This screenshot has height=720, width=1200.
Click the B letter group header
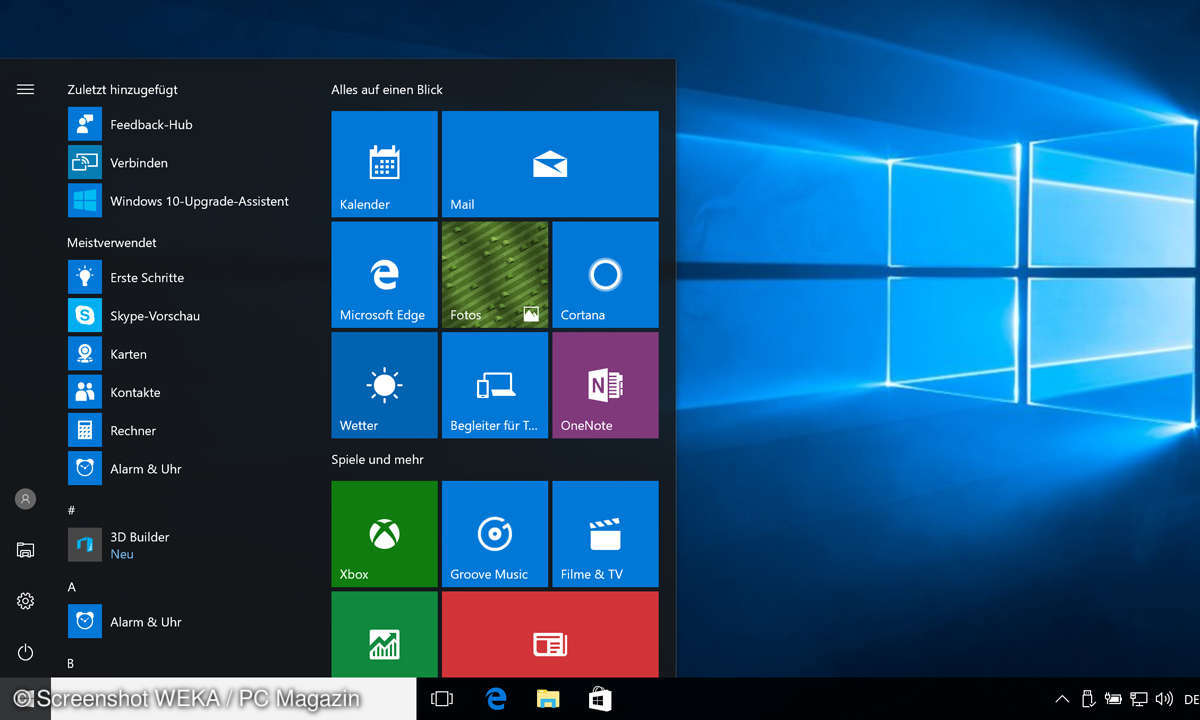[x=71, y=663]
